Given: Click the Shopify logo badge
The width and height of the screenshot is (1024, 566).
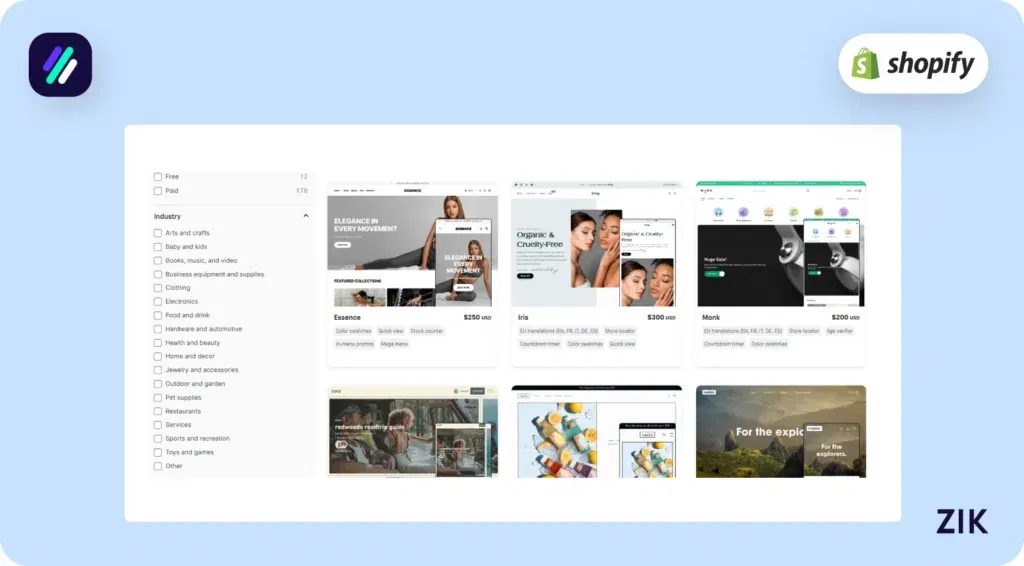Looking at the screenshot, I should click(913, 63).
